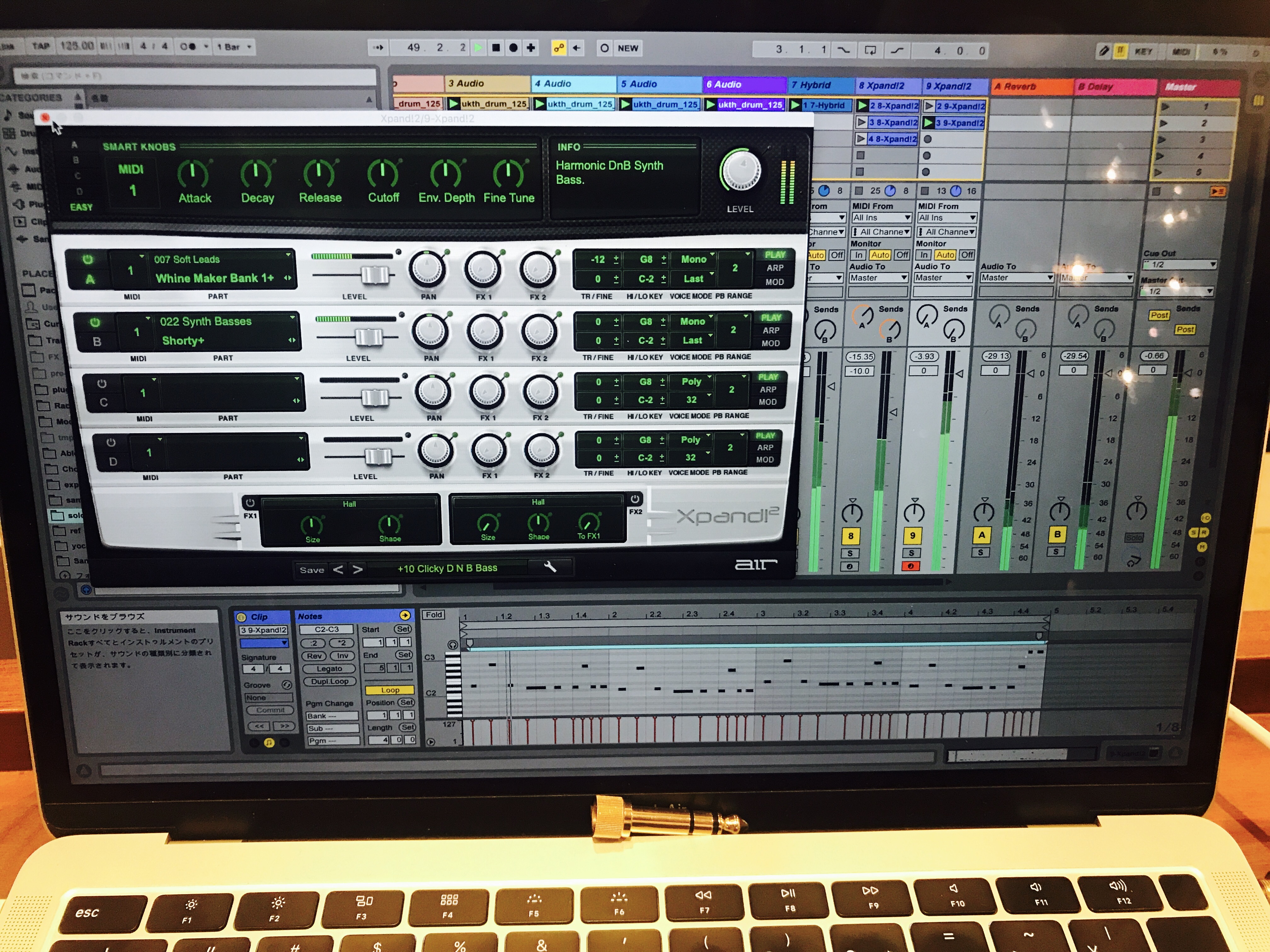Click the transport Record button
This screenshot has width=1270, height=952.
pyautogui.click(x=513, y=48)
